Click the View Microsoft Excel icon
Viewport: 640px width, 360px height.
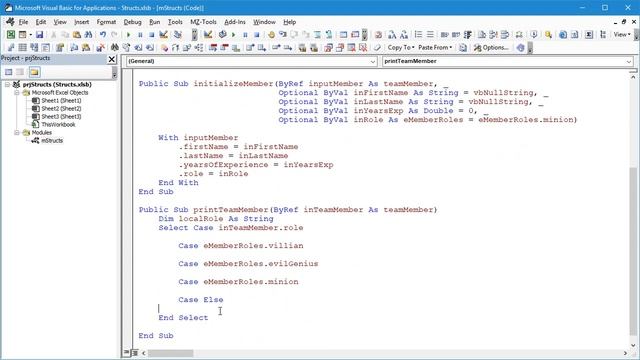[x=11, y=35]
